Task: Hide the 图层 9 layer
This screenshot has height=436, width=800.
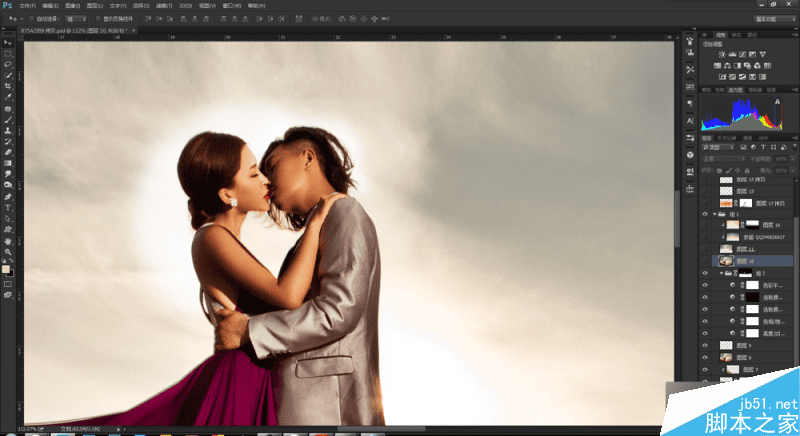Action: 705,345
